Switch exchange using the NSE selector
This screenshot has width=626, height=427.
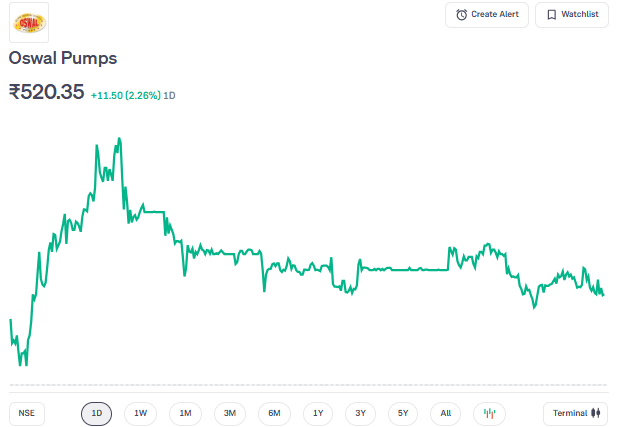coord(26,413)
